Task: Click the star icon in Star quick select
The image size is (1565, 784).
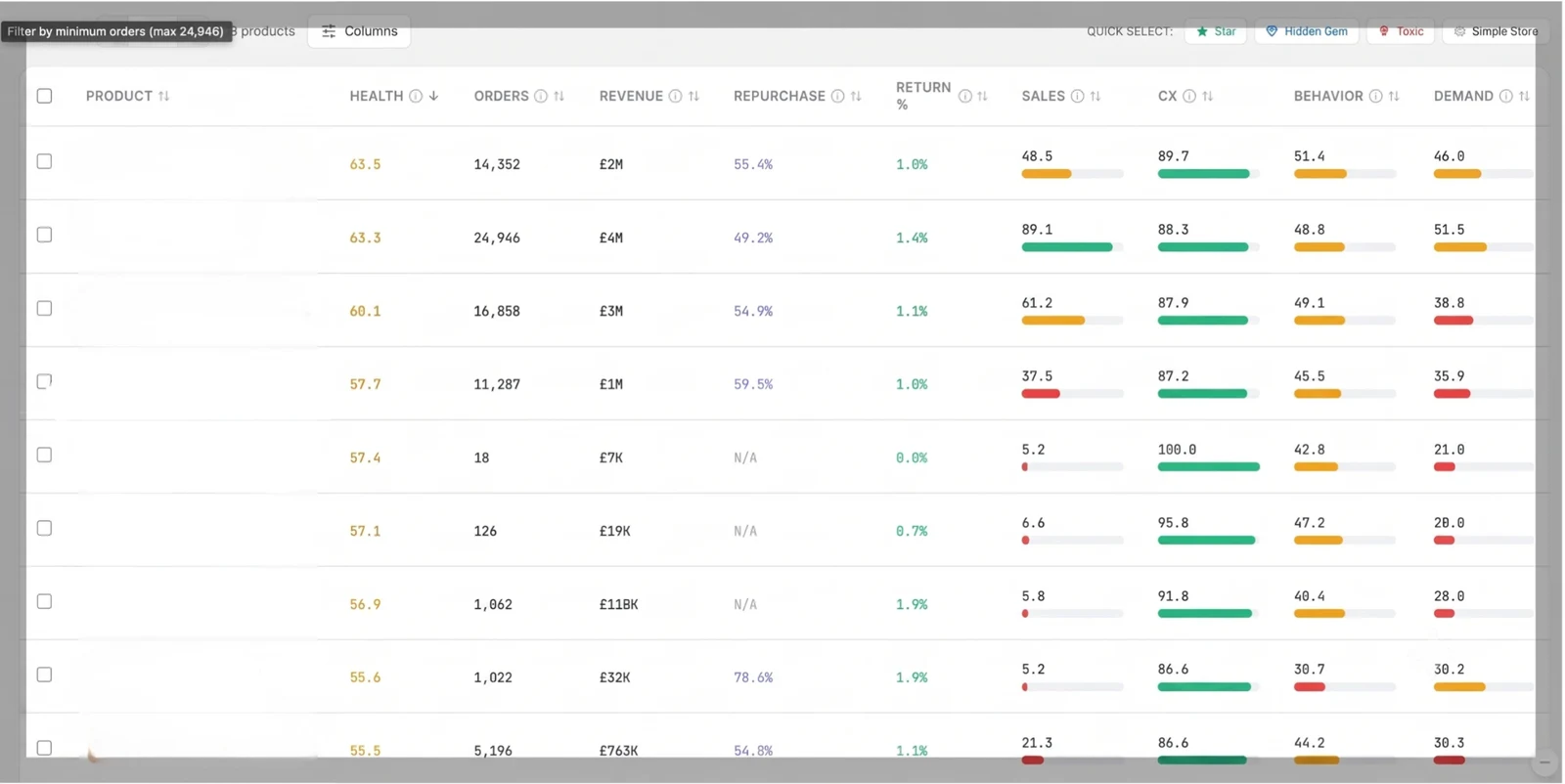Action: 1202,31
